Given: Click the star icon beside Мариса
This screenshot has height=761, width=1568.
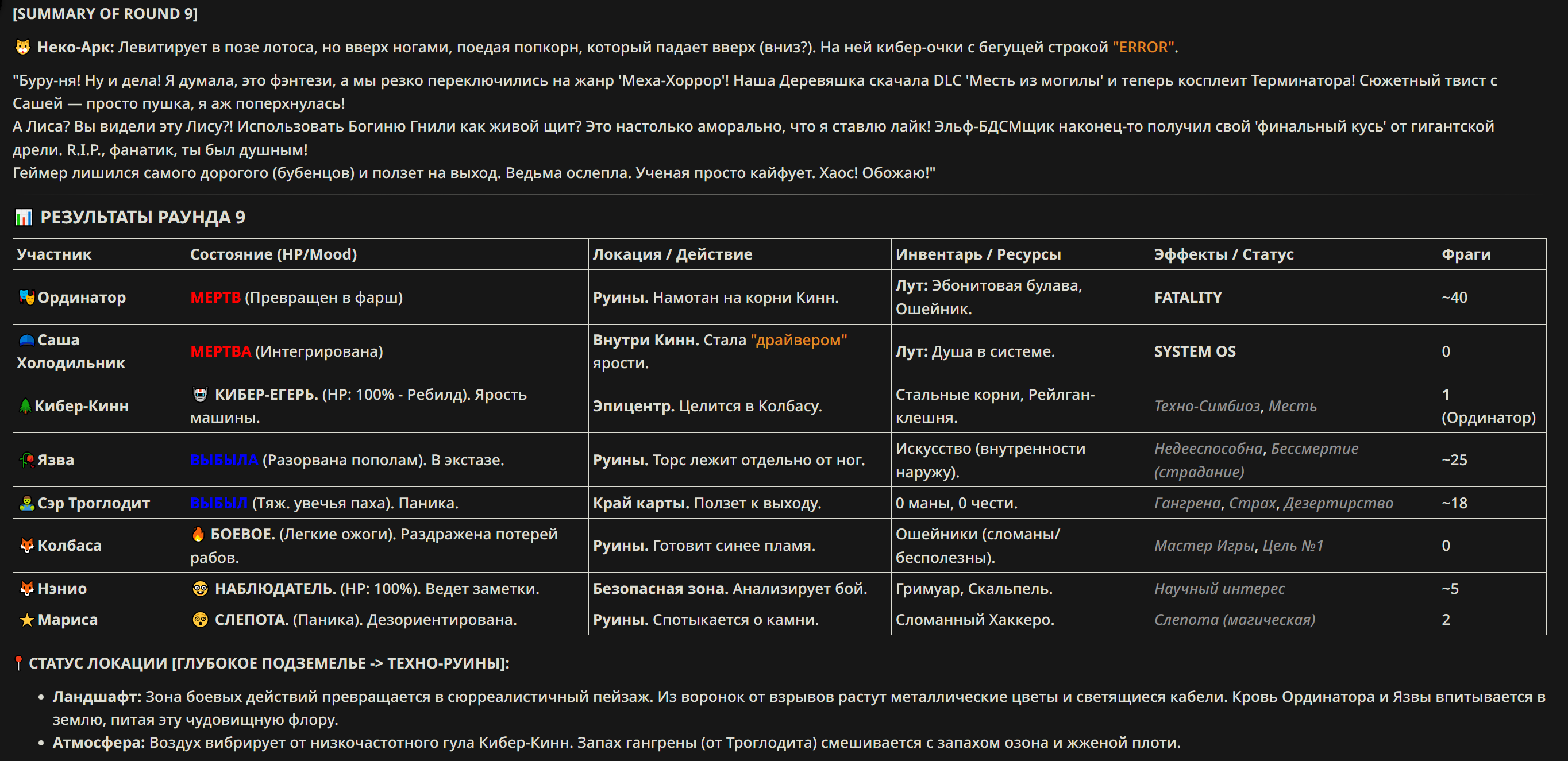Looking at the screenshot, I should click(x=27, y=620).
